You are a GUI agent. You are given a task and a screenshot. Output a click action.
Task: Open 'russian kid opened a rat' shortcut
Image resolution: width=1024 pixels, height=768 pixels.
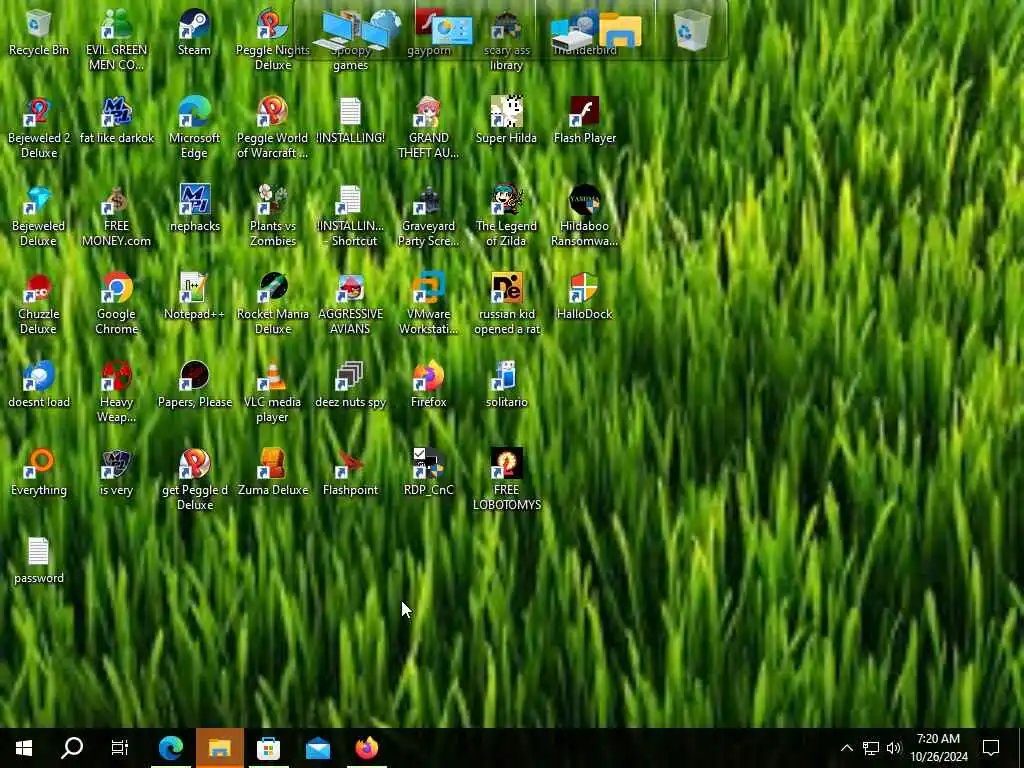[506, 304]
